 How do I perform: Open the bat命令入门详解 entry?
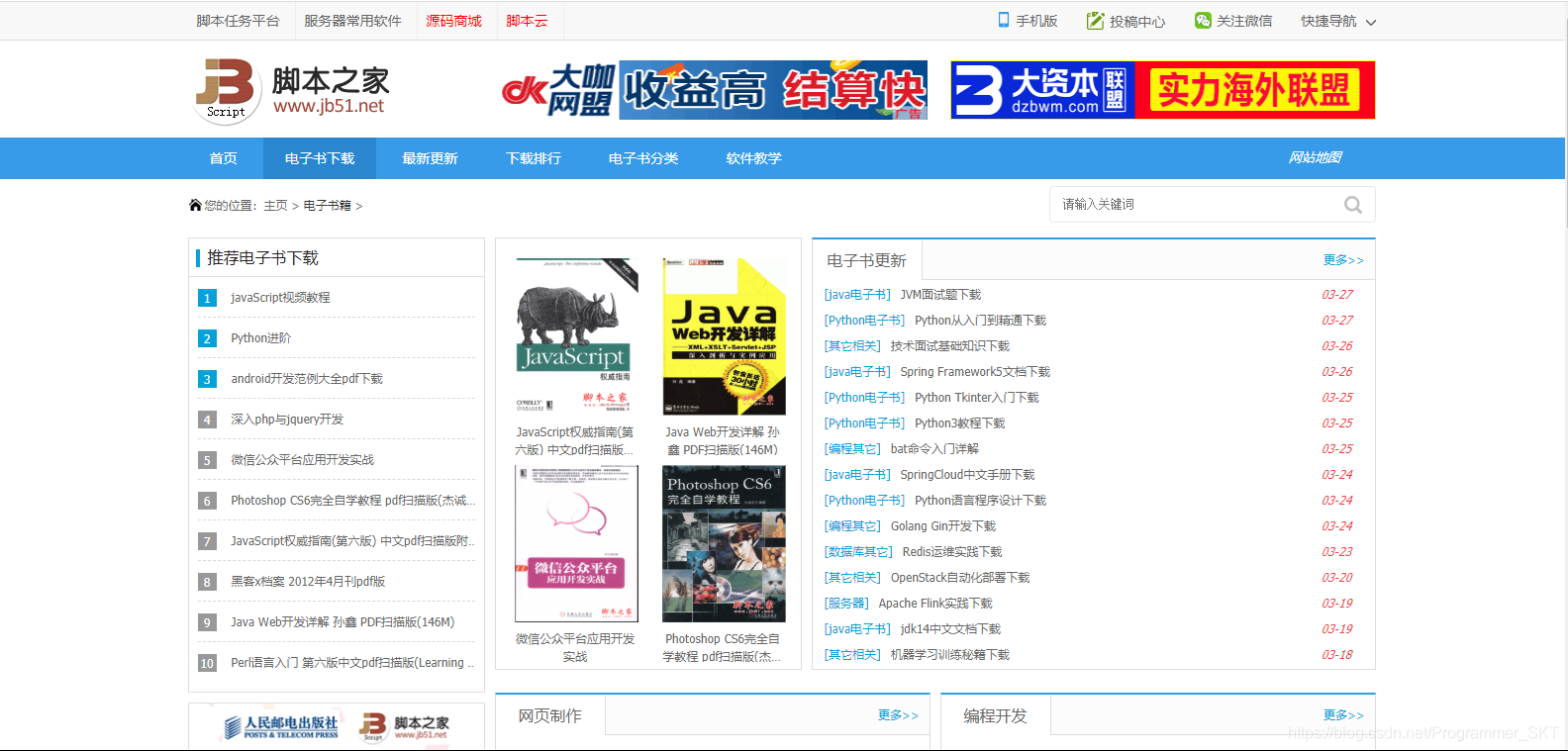[934, 449]
